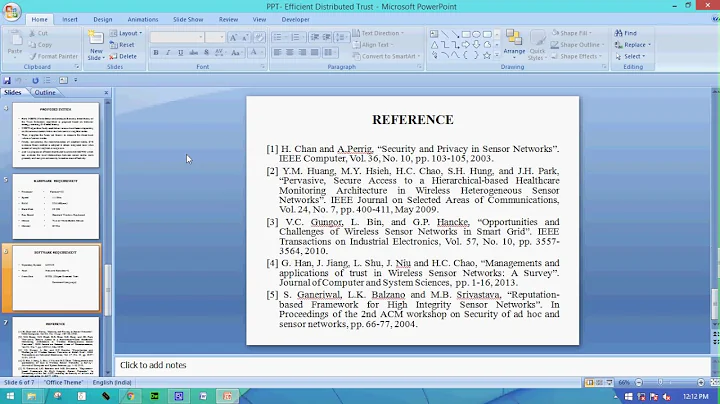Click Increase Font Size icon
Viewport: 720px width, 404px height.
tap(233, 38)
